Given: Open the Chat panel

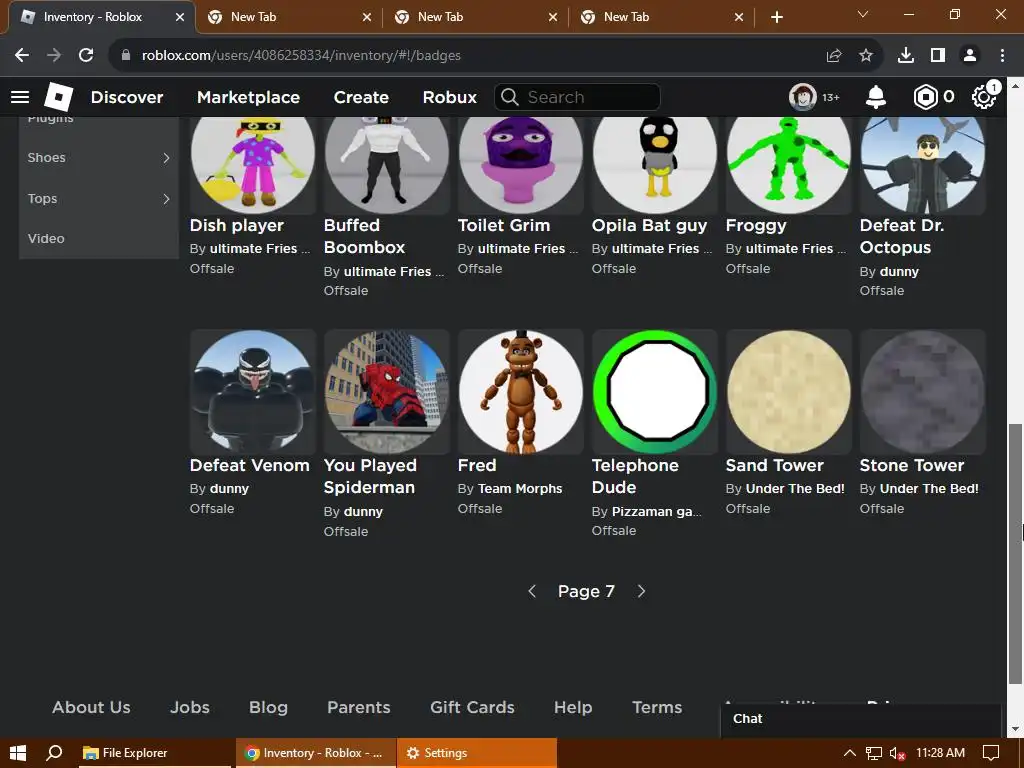Looking at the screenshot, I should pos(861,719).
